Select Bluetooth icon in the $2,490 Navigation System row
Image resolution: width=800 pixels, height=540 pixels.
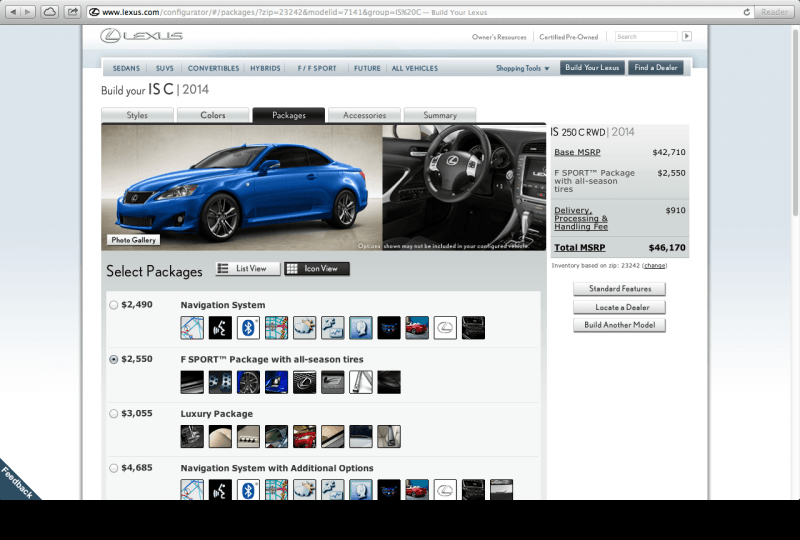(248, 328)
